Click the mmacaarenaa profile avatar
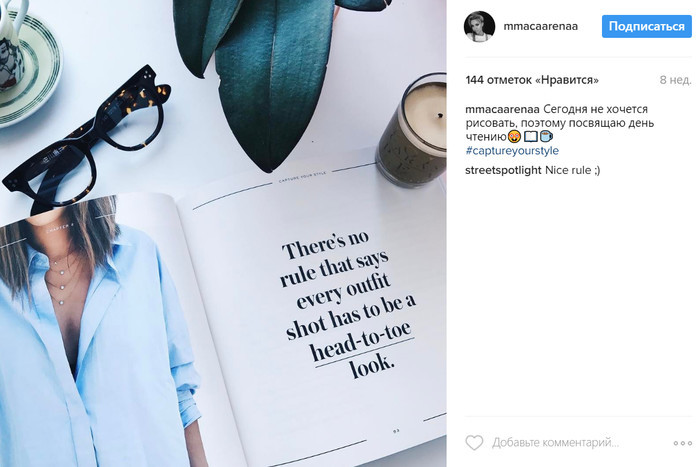This screenshot has width=700, height=467. coord(479,26)
